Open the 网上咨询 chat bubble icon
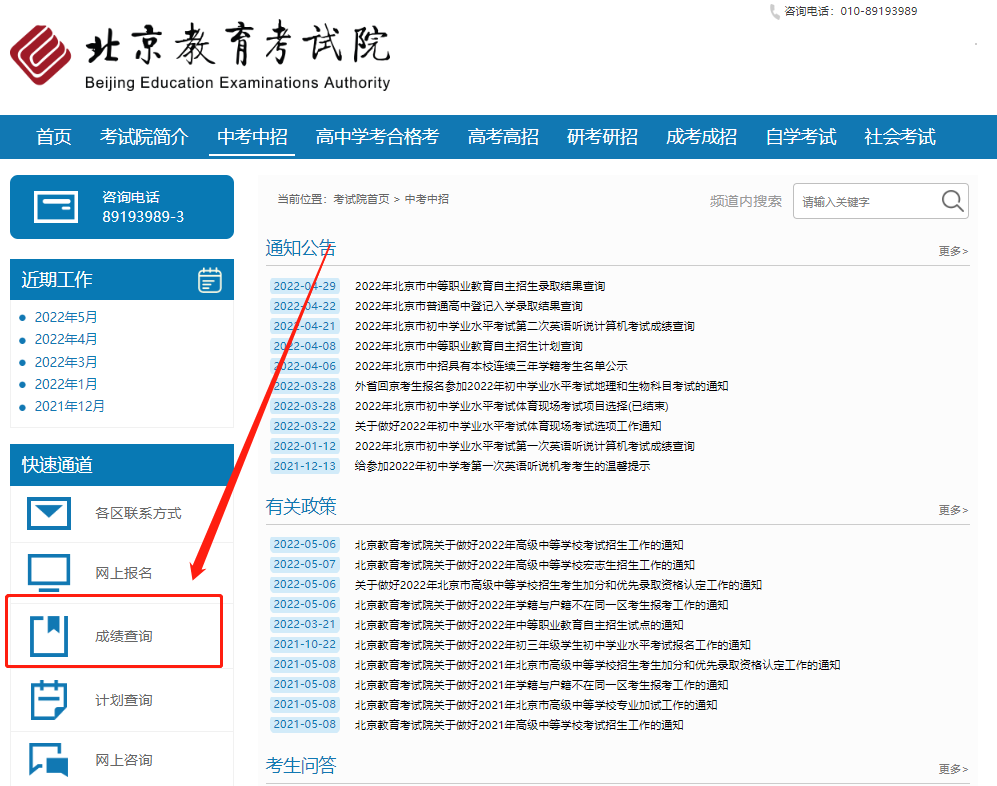Screen dimensions: 997x786 [48, 760]
